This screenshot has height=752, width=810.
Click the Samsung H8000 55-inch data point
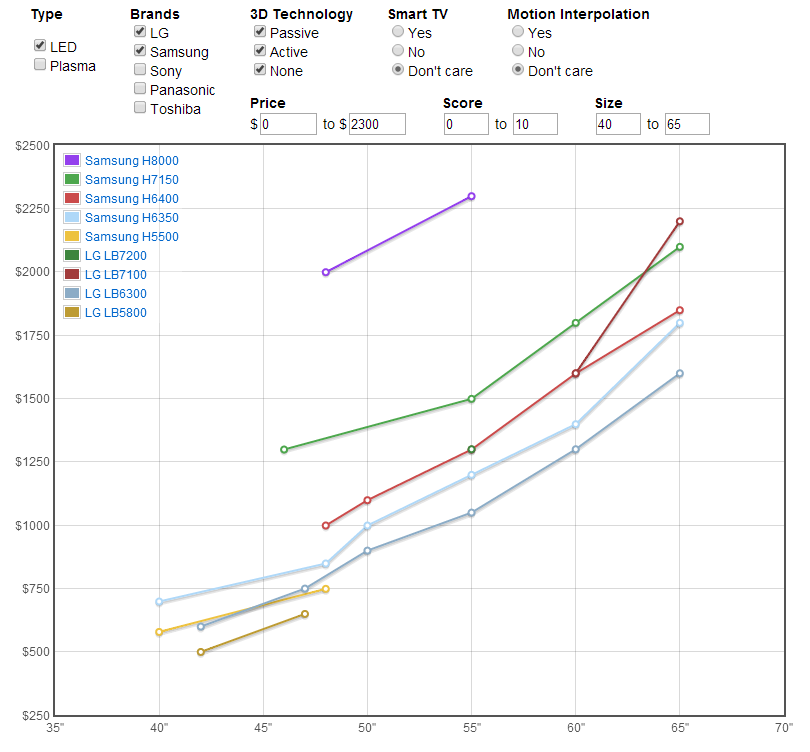471,196
